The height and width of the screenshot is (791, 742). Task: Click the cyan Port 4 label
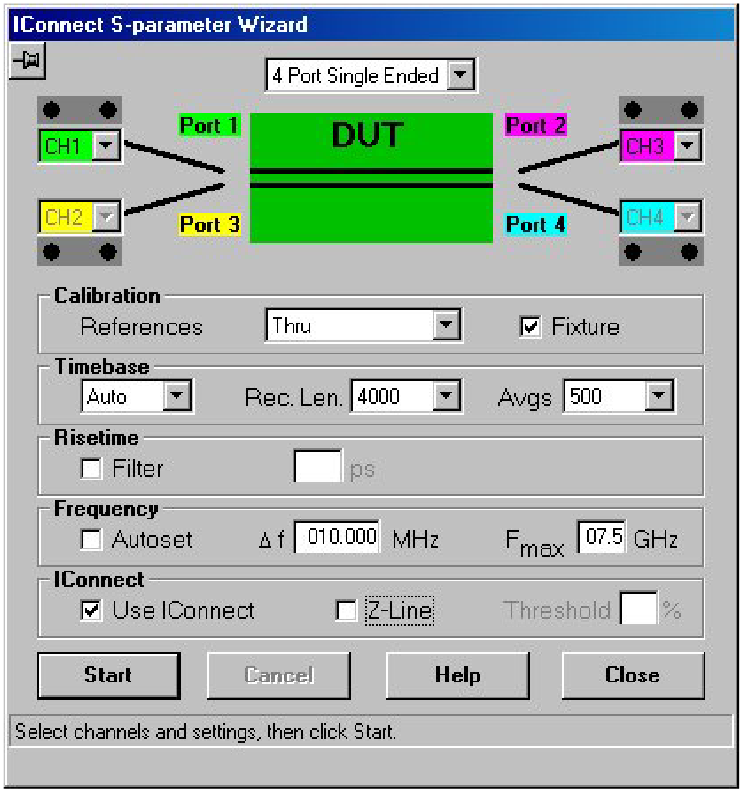click(x=536, y=224)
